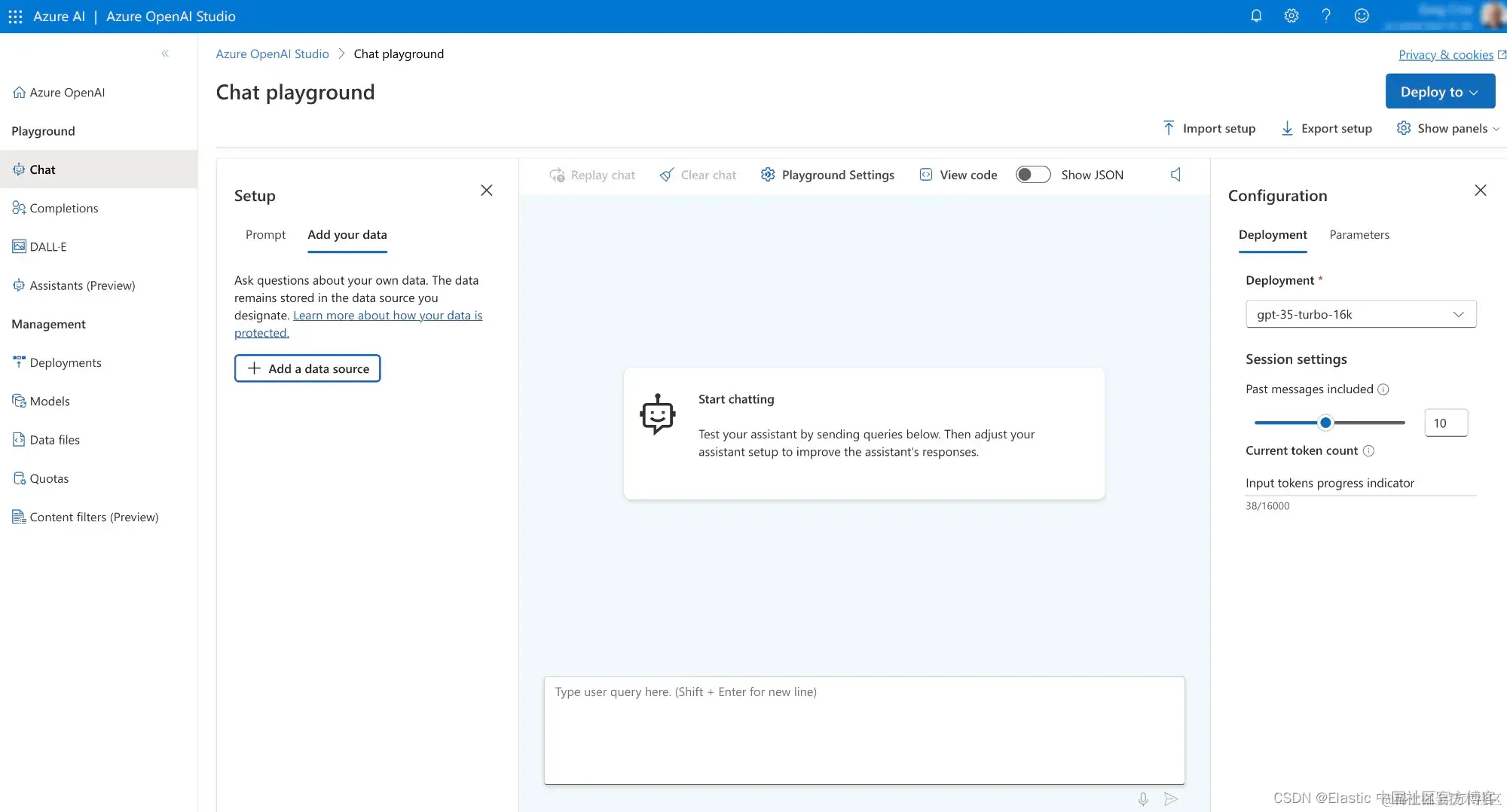Click View code
This screenshot has width=1507, height=812.
[x=958, y=175]
